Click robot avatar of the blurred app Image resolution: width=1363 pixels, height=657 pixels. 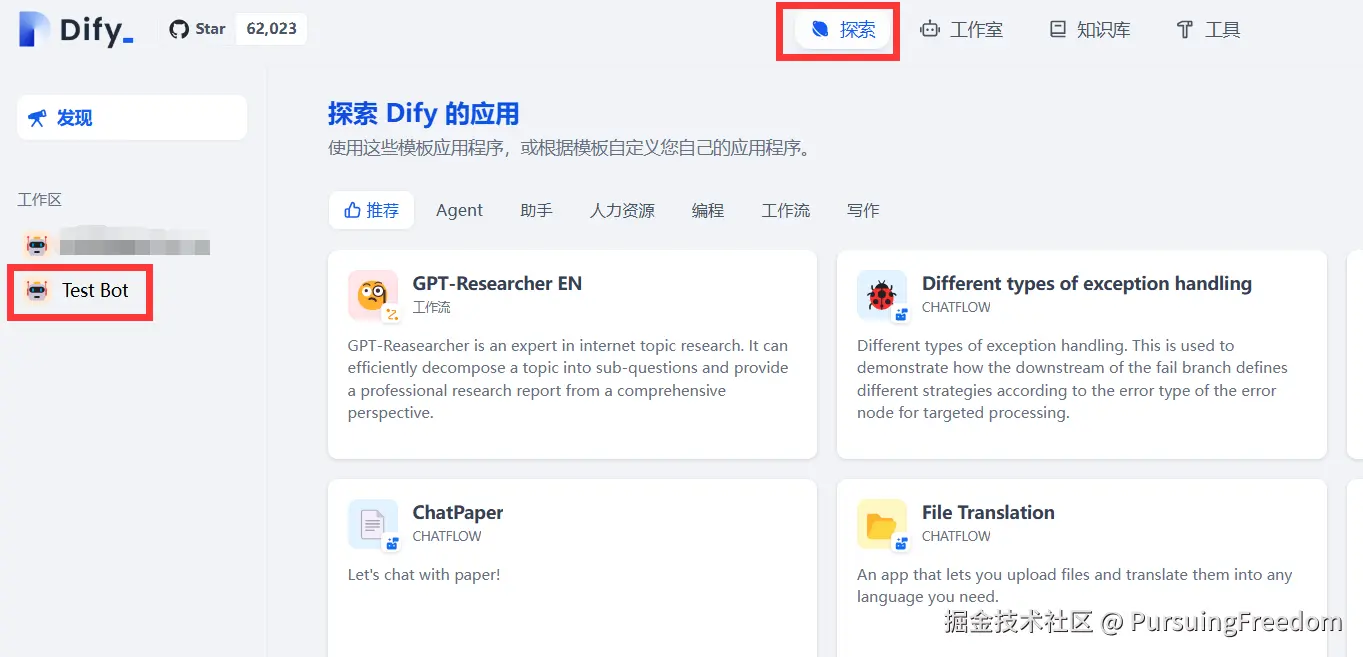(x=37, y=245)
